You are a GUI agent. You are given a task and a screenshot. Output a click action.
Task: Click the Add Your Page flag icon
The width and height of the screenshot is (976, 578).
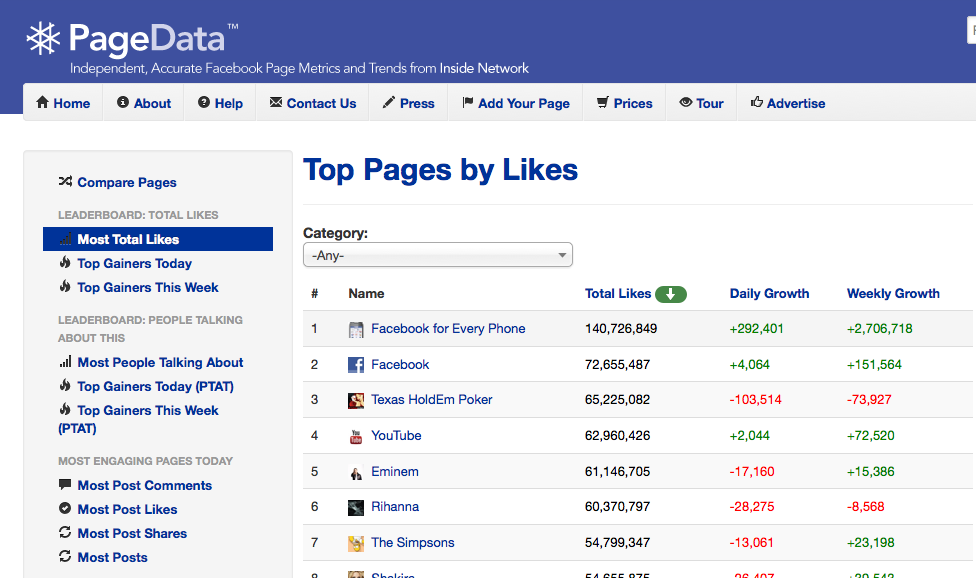click(x=467, y=102)
